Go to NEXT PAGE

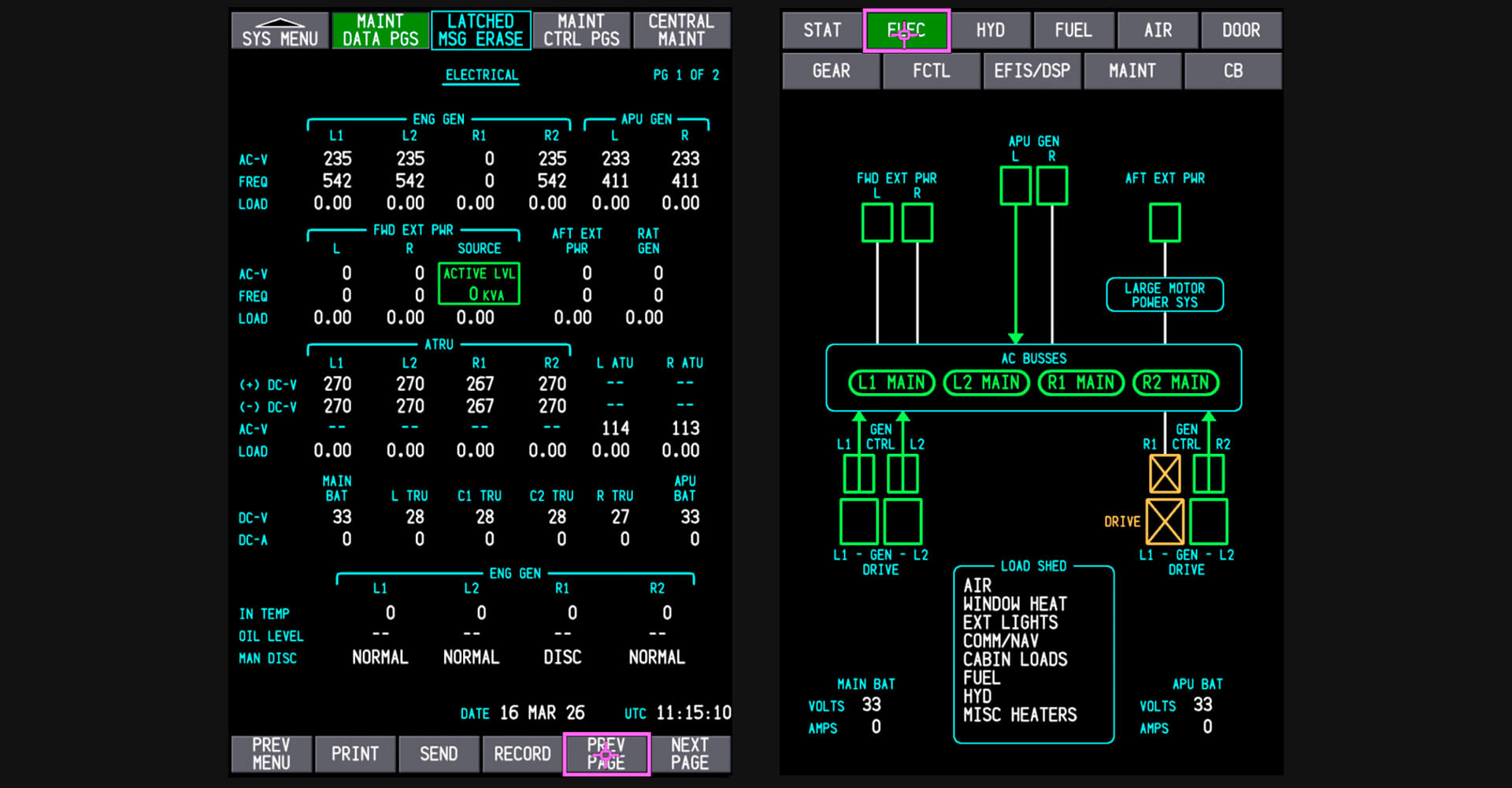(690, 754)
